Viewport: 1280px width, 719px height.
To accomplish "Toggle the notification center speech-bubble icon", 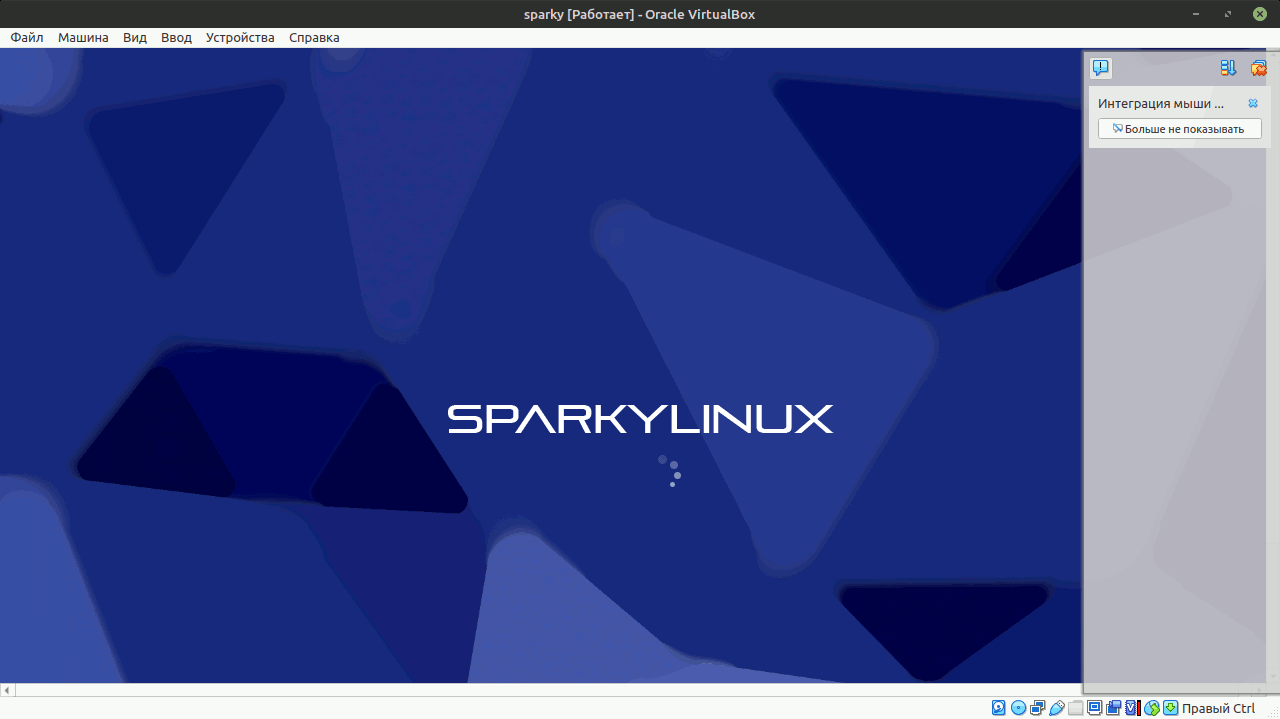I will (x=1101, y=68).
